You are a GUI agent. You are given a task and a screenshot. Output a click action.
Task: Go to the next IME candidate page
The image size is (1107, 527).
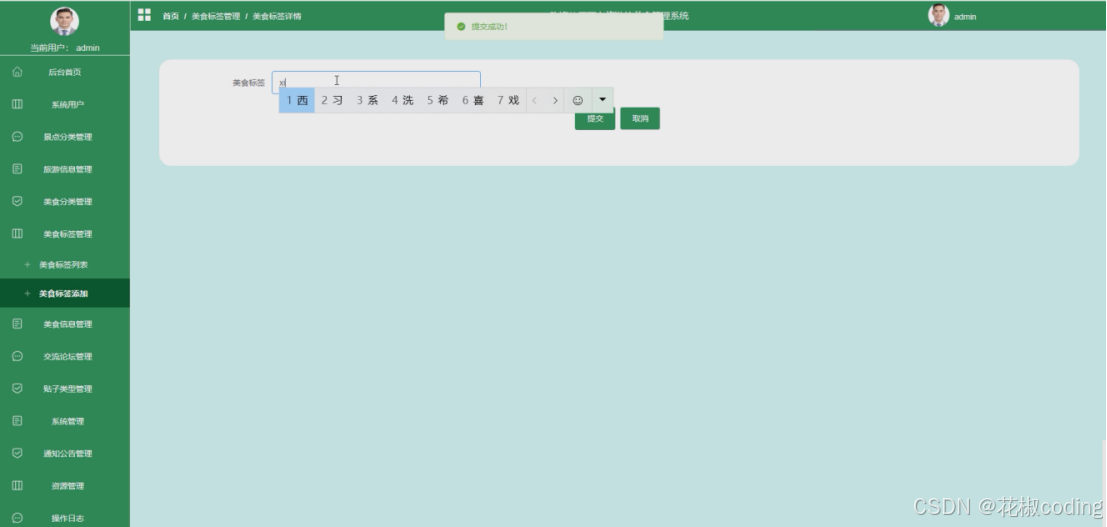click(x=556, y=100)
